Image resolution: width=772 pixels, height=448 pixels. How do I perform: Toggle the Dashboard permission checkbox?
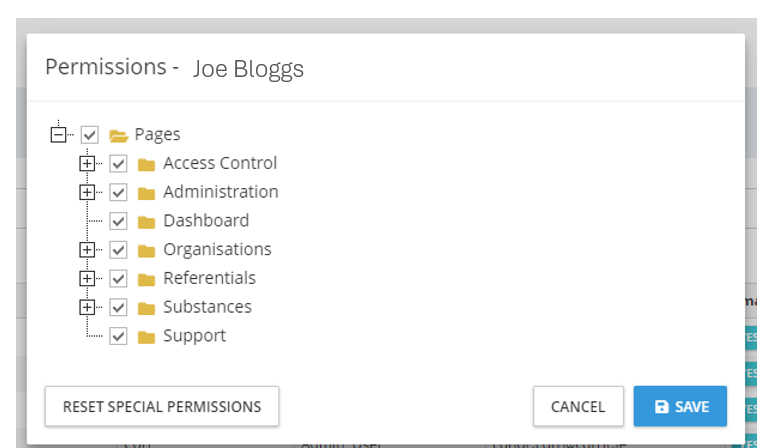(119, 221)
